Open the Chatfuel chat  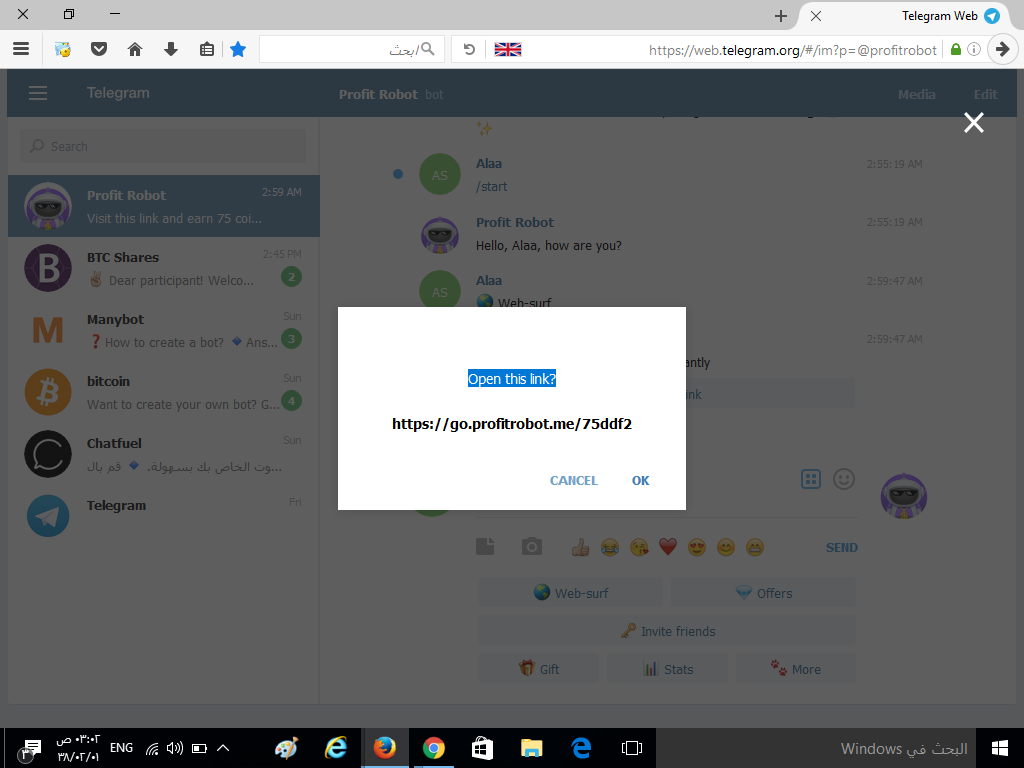(164, 454)
